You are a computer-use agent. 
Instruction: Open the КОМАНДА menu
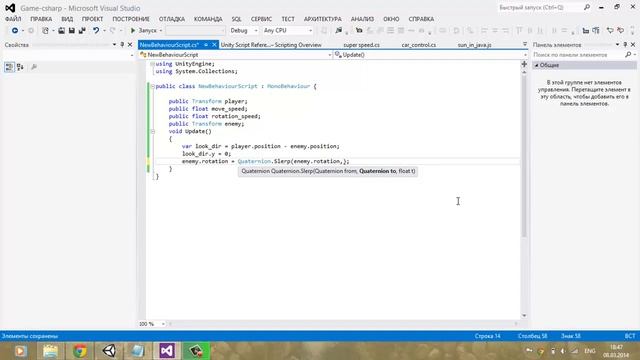point(208,19)
